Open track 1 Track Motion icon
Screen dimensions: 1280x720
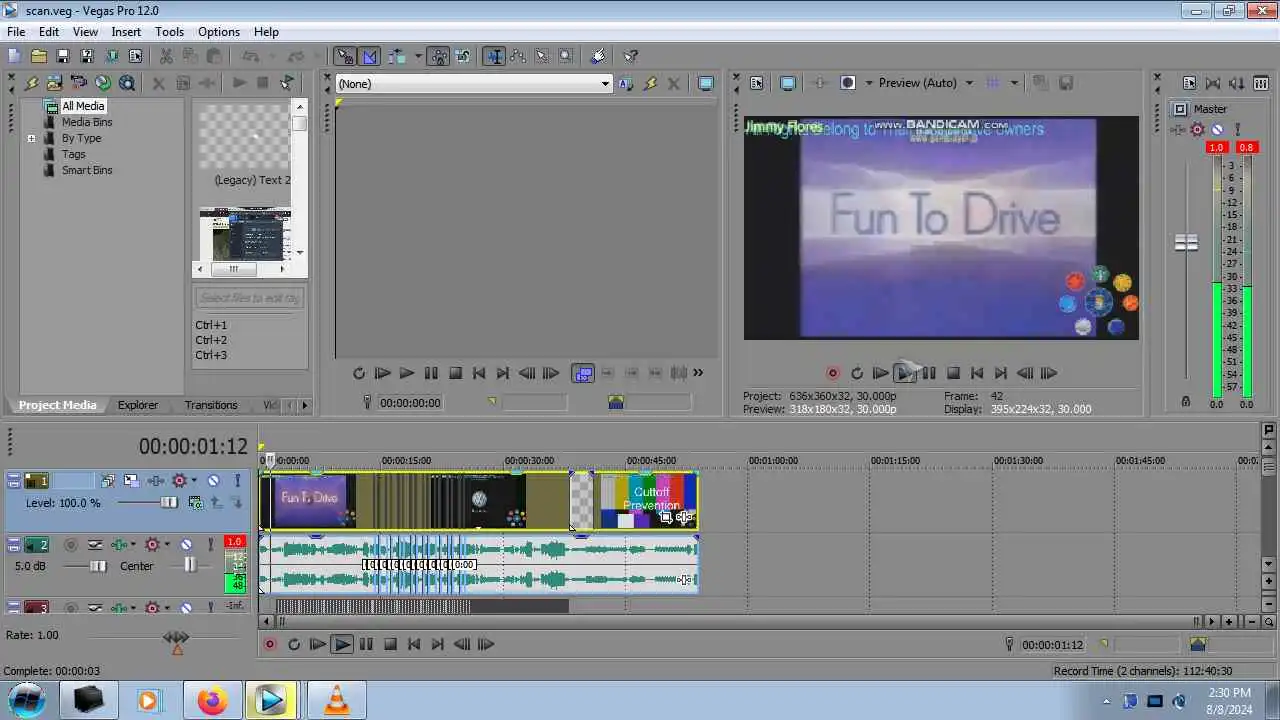point(131,481)
